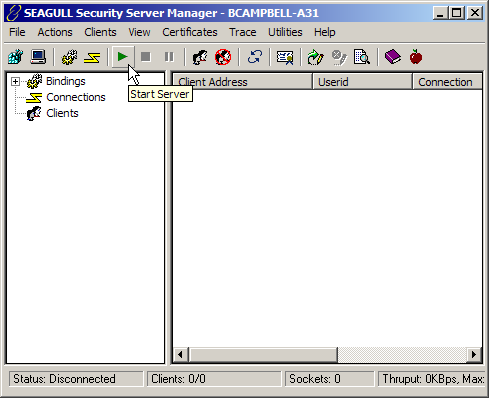
Task: Click the document magnifier view trace icon
Action: (x=362, y=57)
